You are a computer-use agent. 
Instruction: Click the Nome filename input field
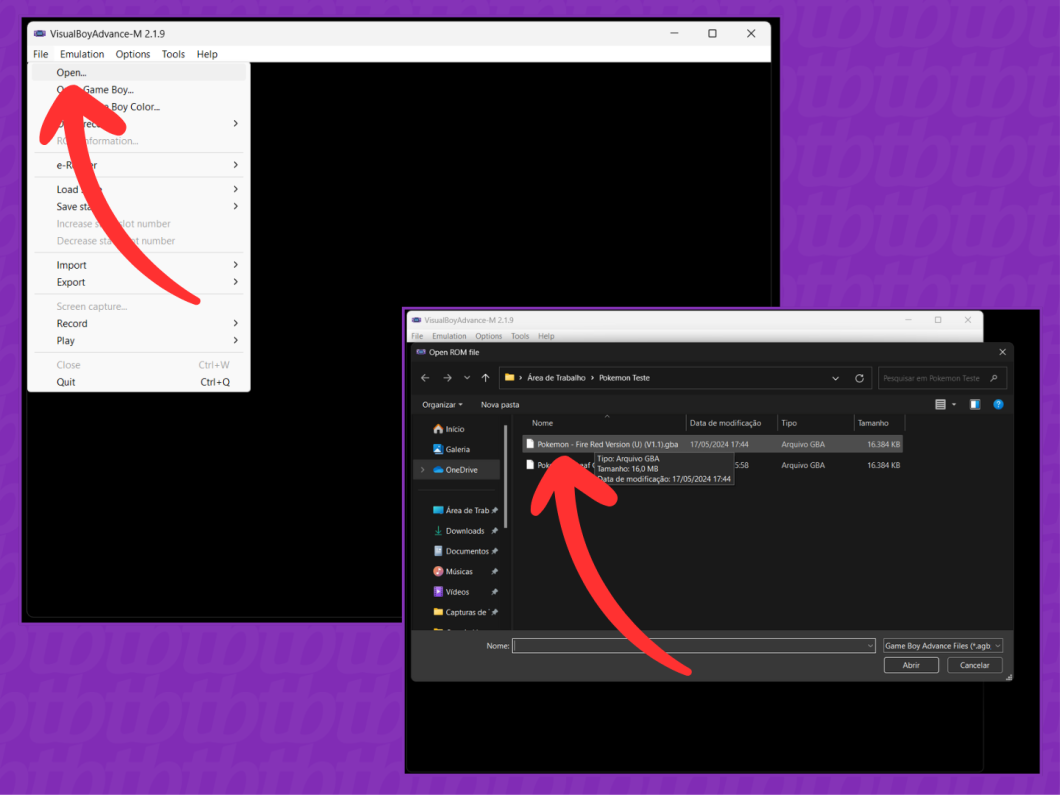[x=694, y=646]
